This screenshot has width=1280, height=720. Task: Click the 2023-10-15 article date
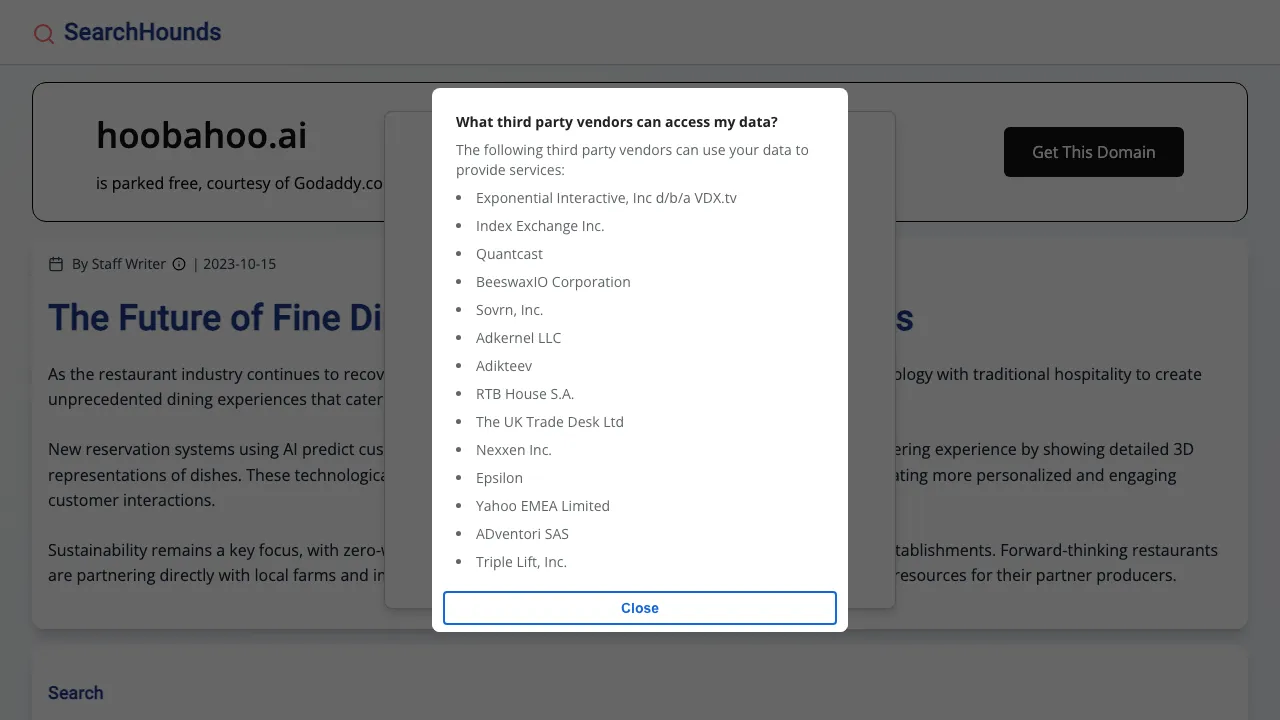(x=239, y=264)
